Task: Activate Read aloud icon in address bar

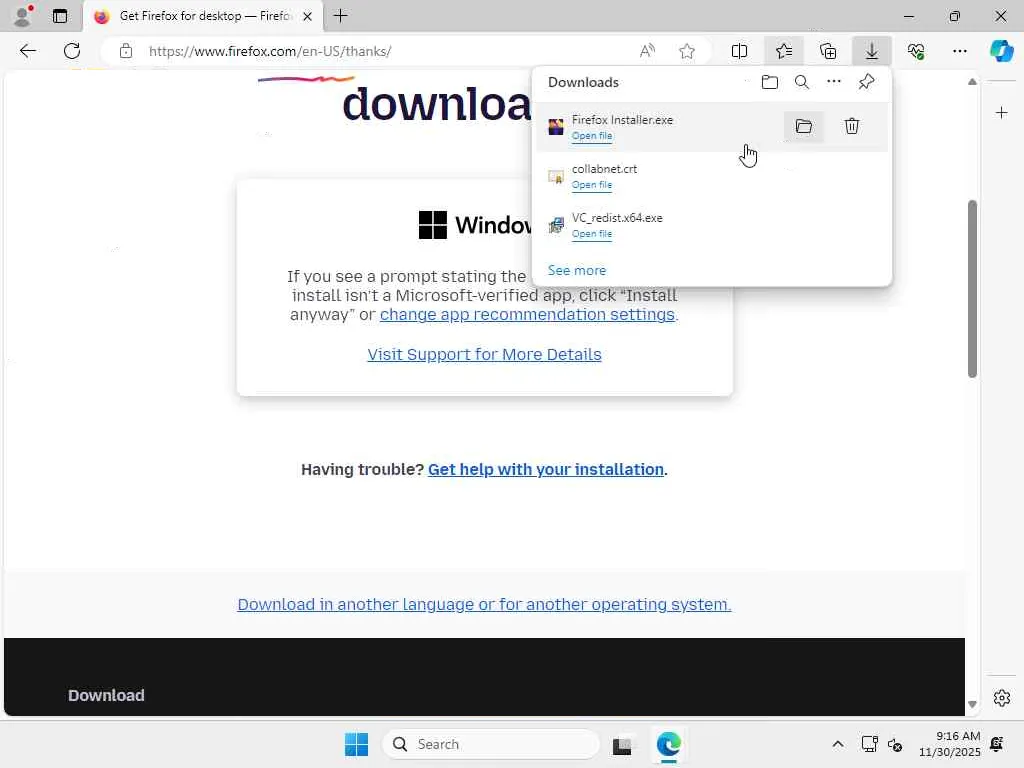Action: click(x=647, y=51)
